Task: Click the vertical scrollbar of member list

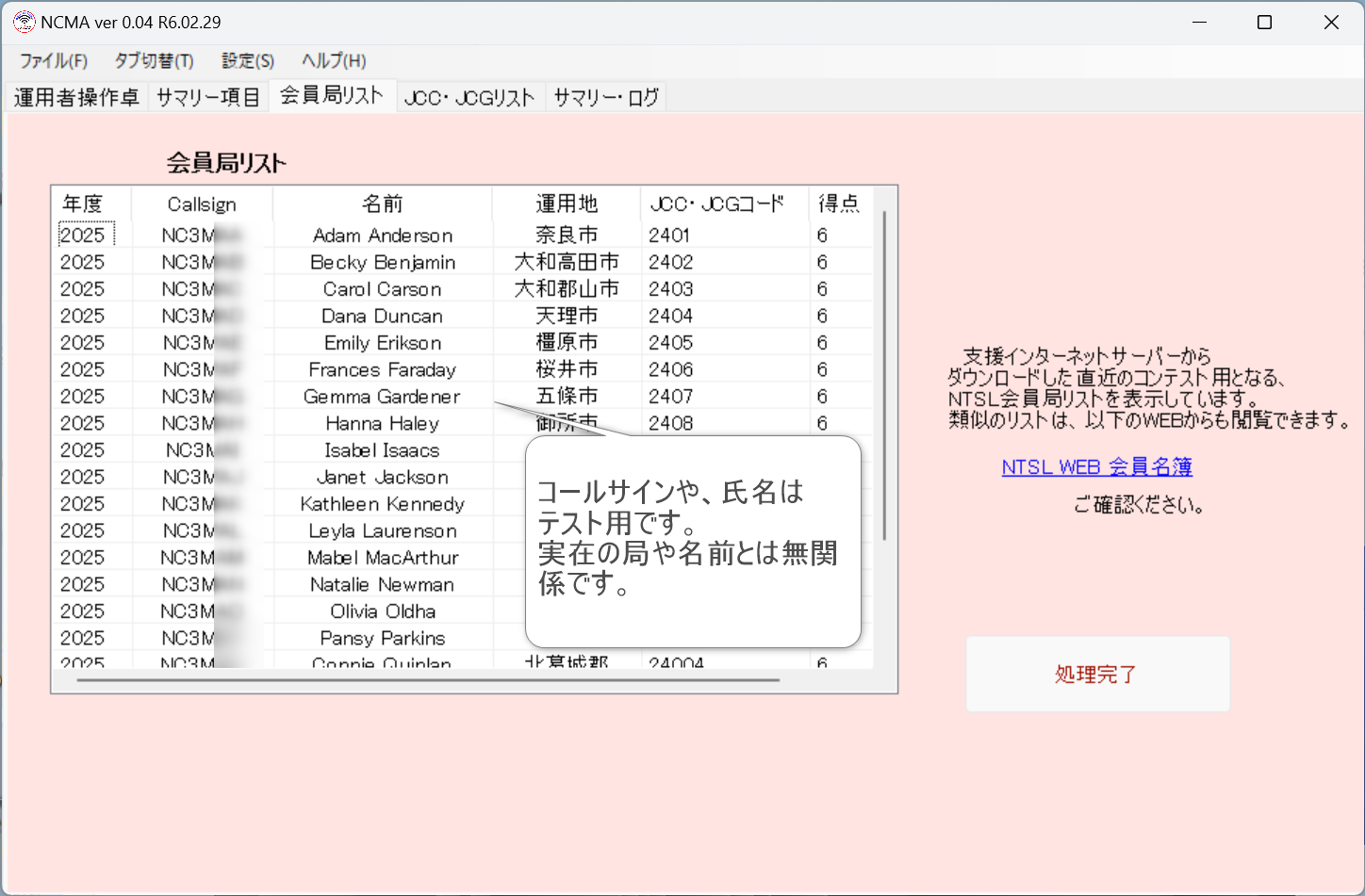Action: pyautogui.click(x=884, y=377)
